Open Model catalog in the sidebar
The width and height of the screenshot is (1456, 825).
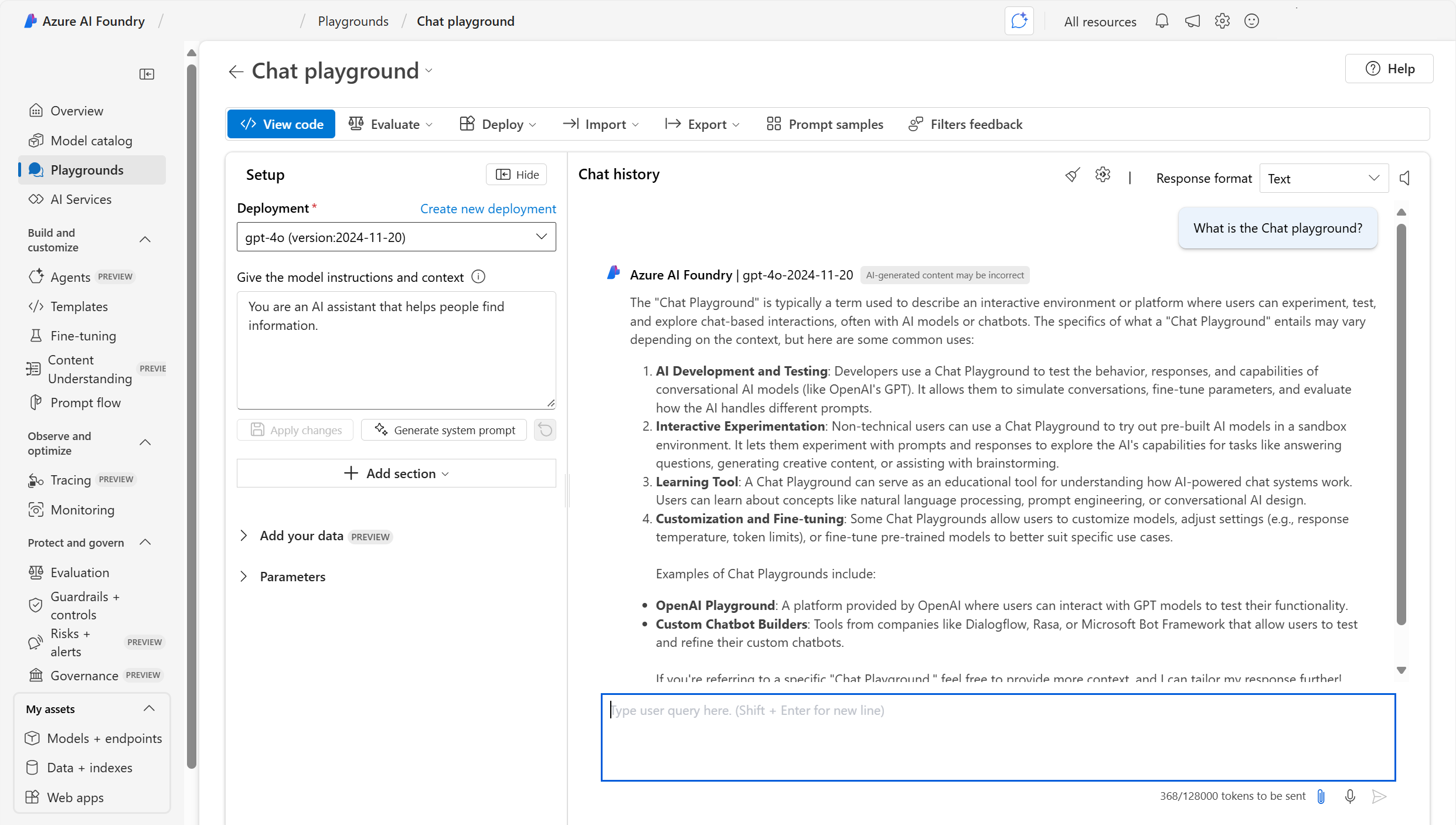(x=92, y=141)
